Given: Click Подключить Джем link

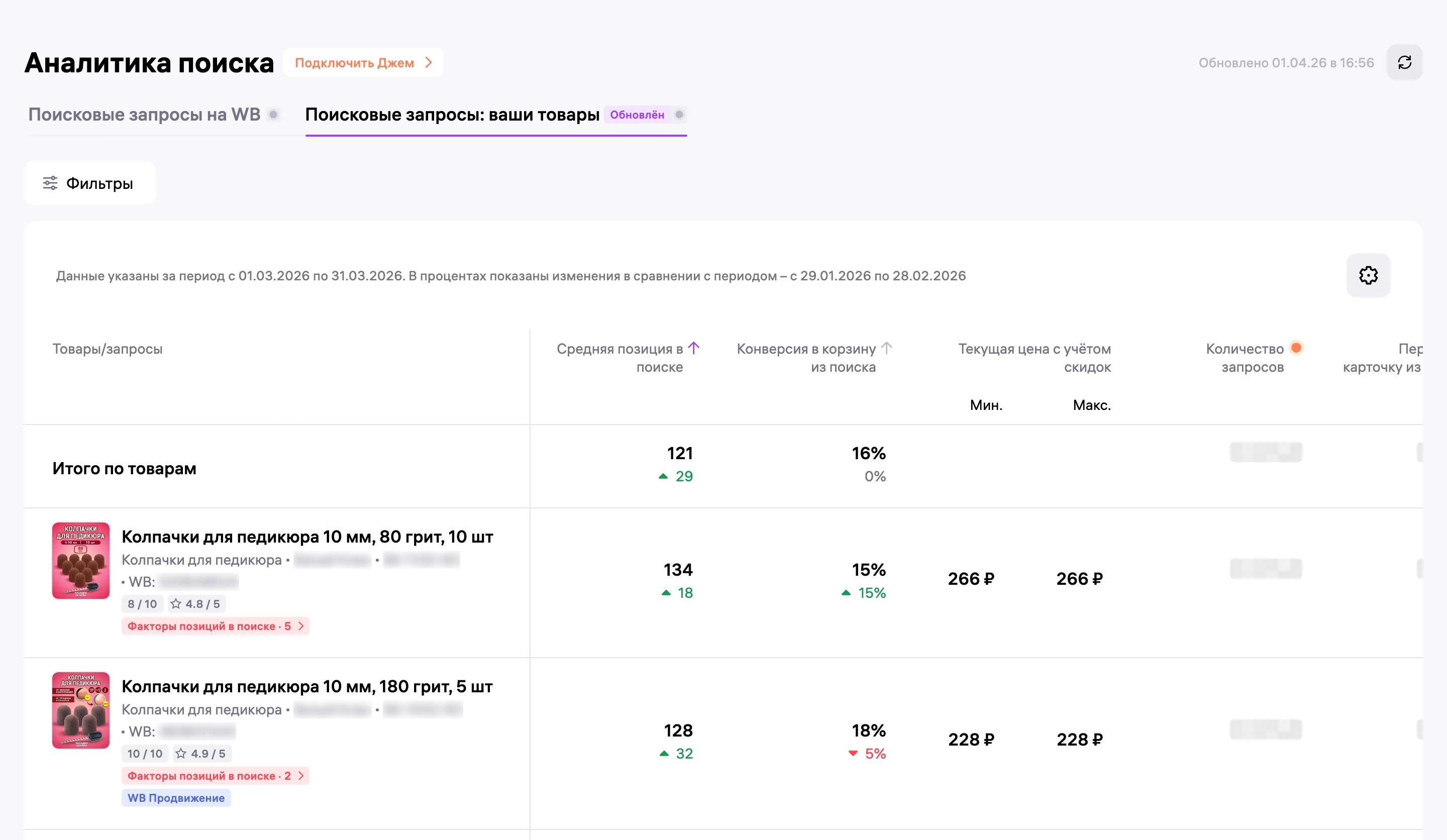Looking at the screenshot, I should (x=363, y=63).
